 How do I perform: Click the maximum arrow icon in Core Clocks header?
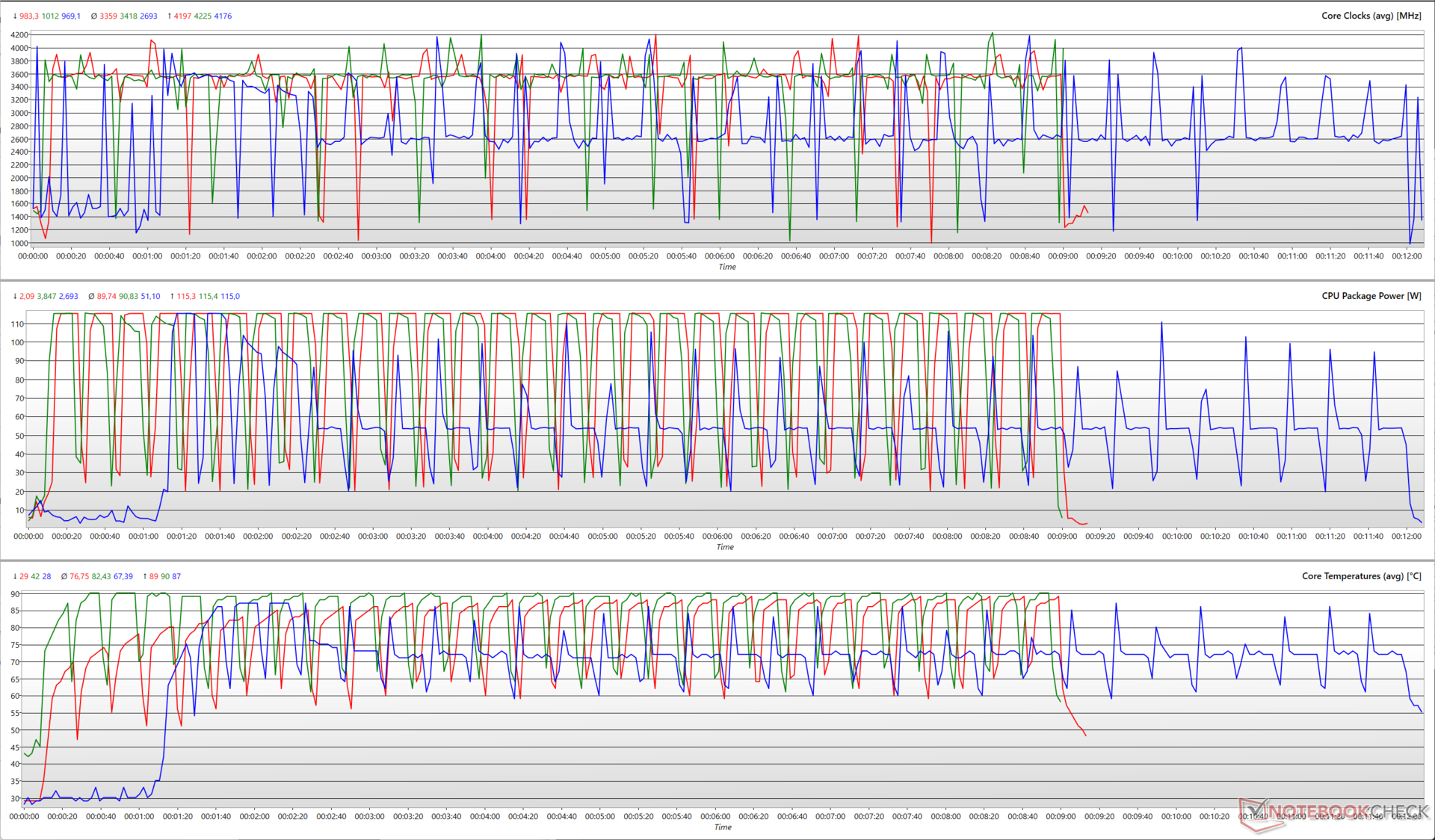170,16
